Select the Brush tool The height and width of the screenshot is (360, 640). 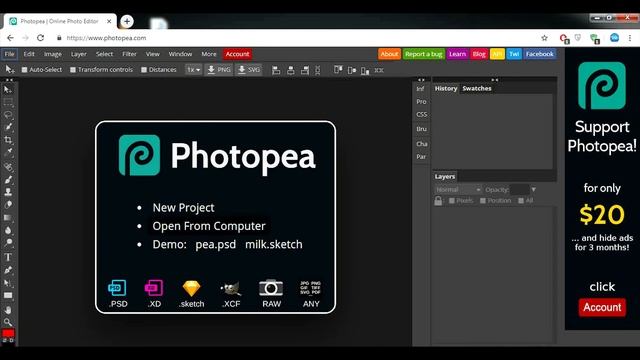coord(8,179)
